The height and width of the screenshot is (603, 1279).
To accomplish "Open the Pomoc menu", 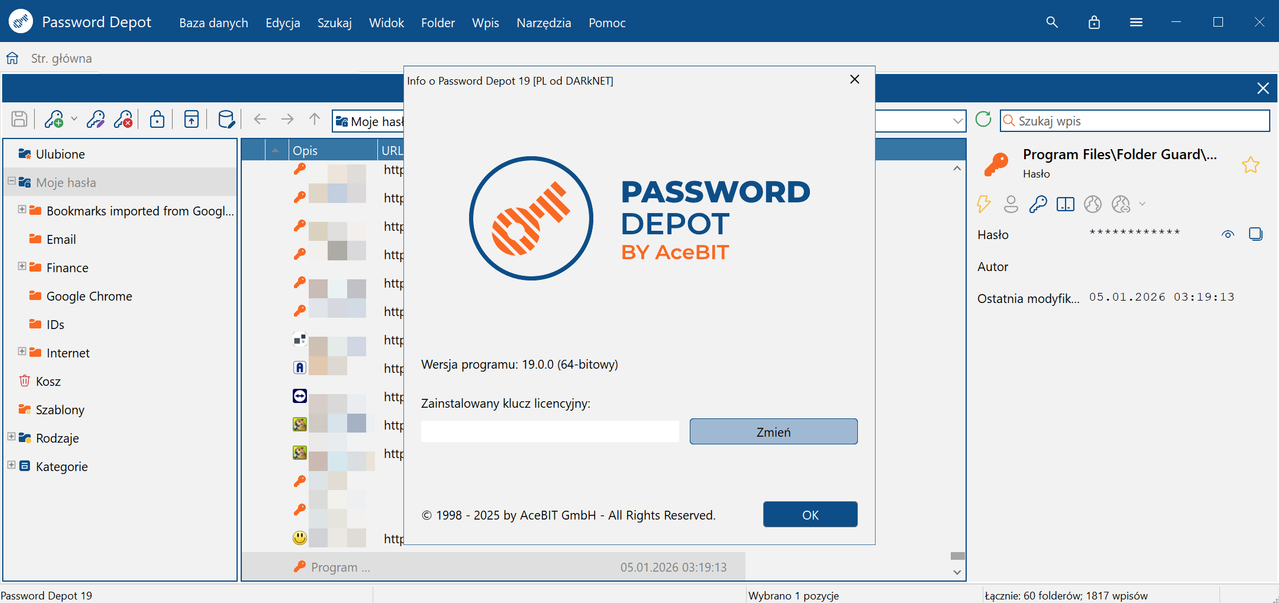I will (607, 22).
